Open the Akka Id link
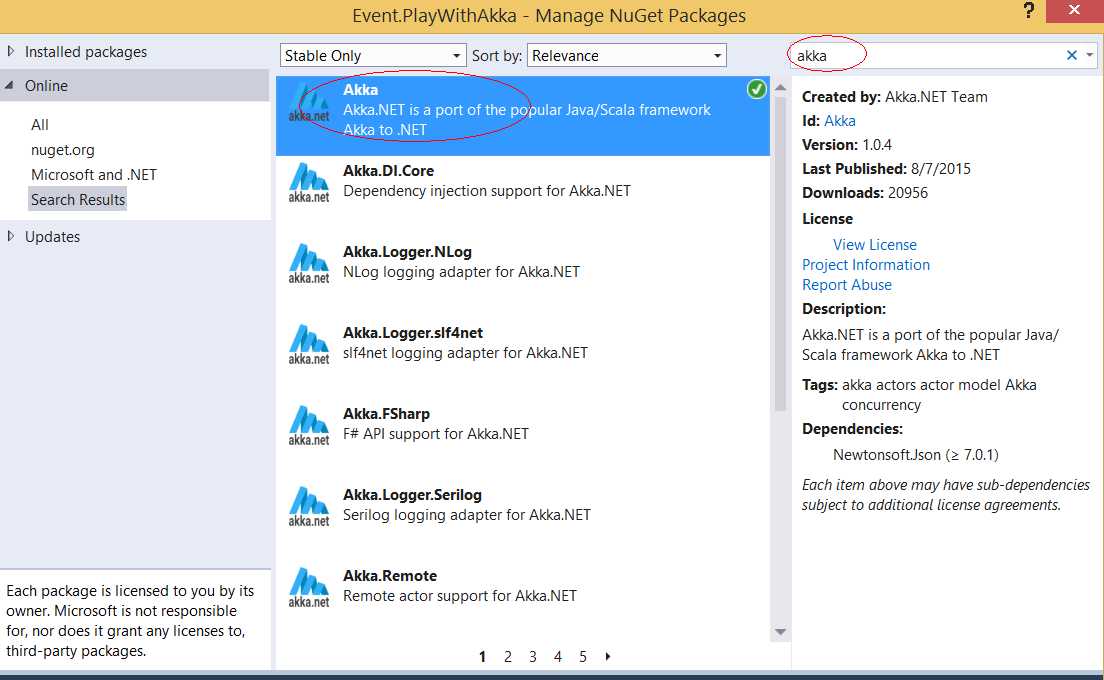Image resolution: width=1104 pixels, height=680 pixels. [840, 120]
